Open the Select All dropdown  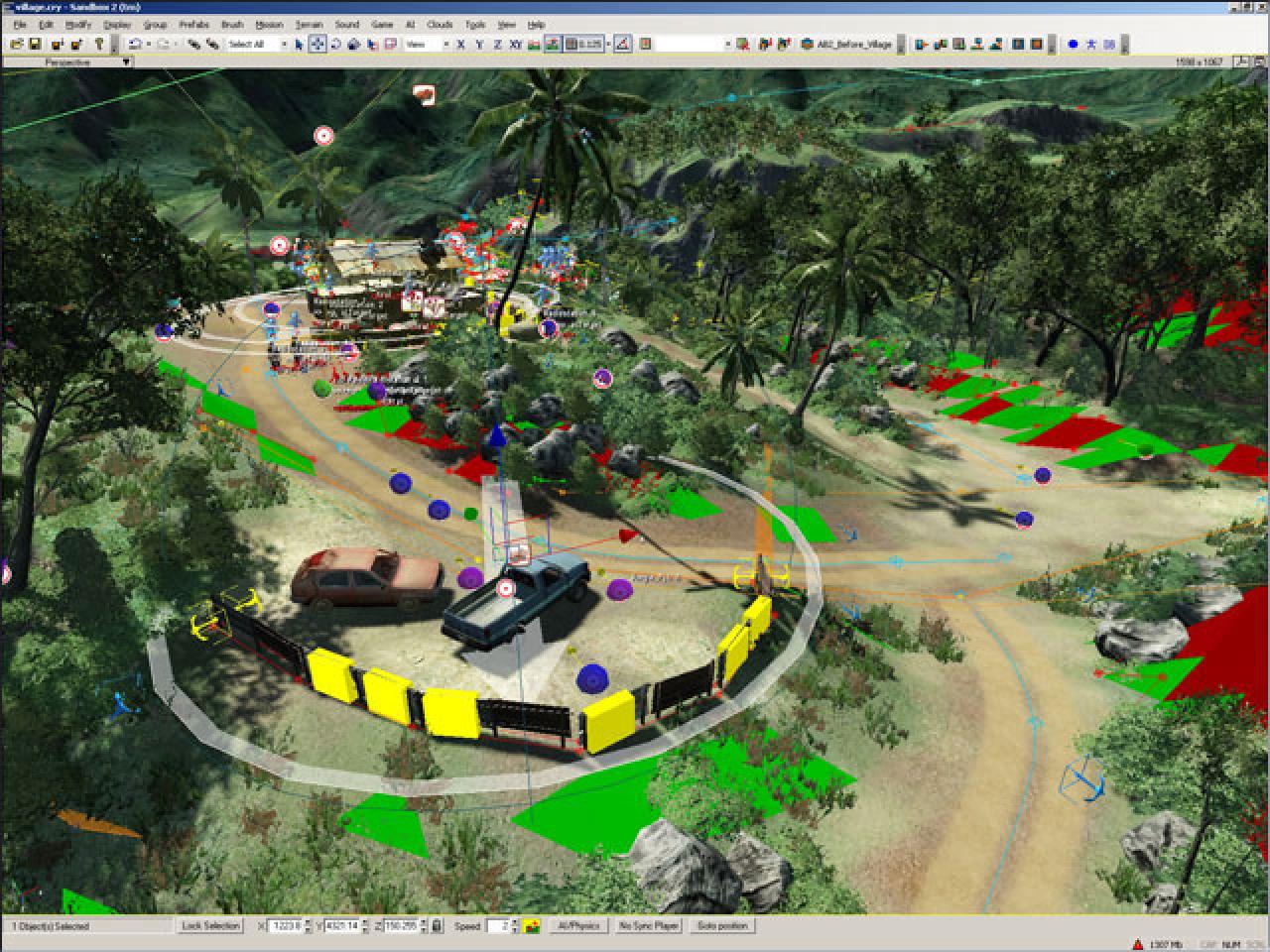click(x=256, y=44)
